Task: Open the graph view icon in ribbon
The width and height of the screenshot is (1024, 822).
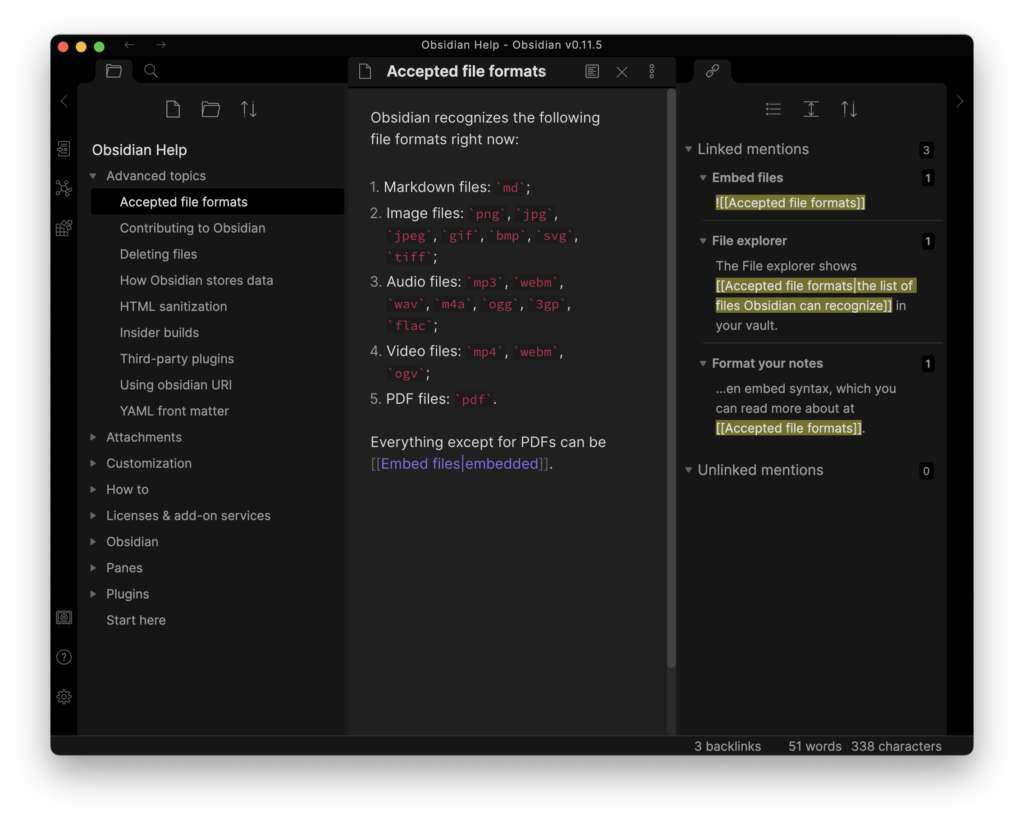Action: tap(64, 188)
